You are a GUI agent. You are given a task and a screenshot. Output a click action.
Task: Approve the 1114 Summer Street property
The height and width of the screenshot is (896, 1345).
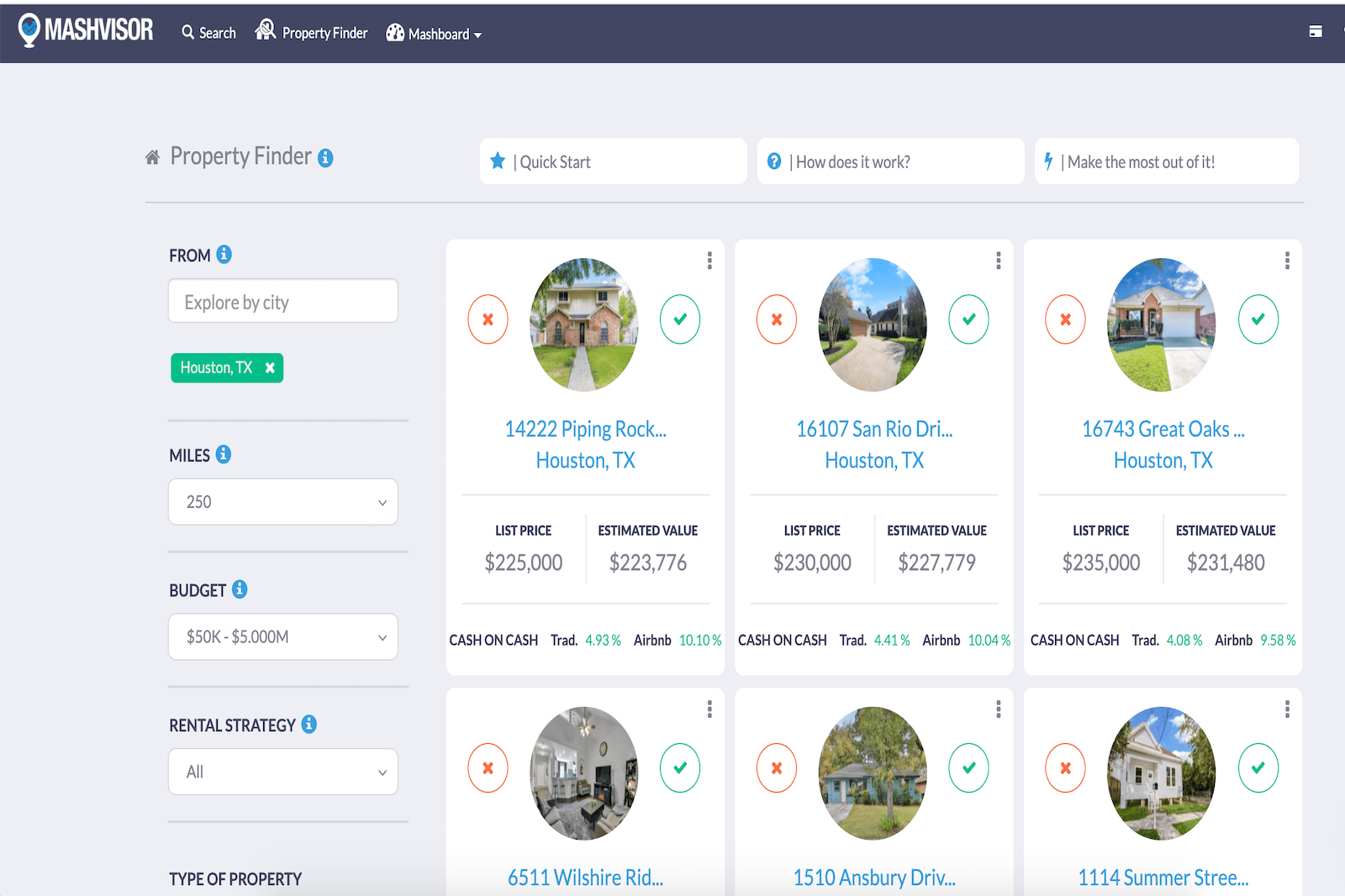[x=1258, y=767]
